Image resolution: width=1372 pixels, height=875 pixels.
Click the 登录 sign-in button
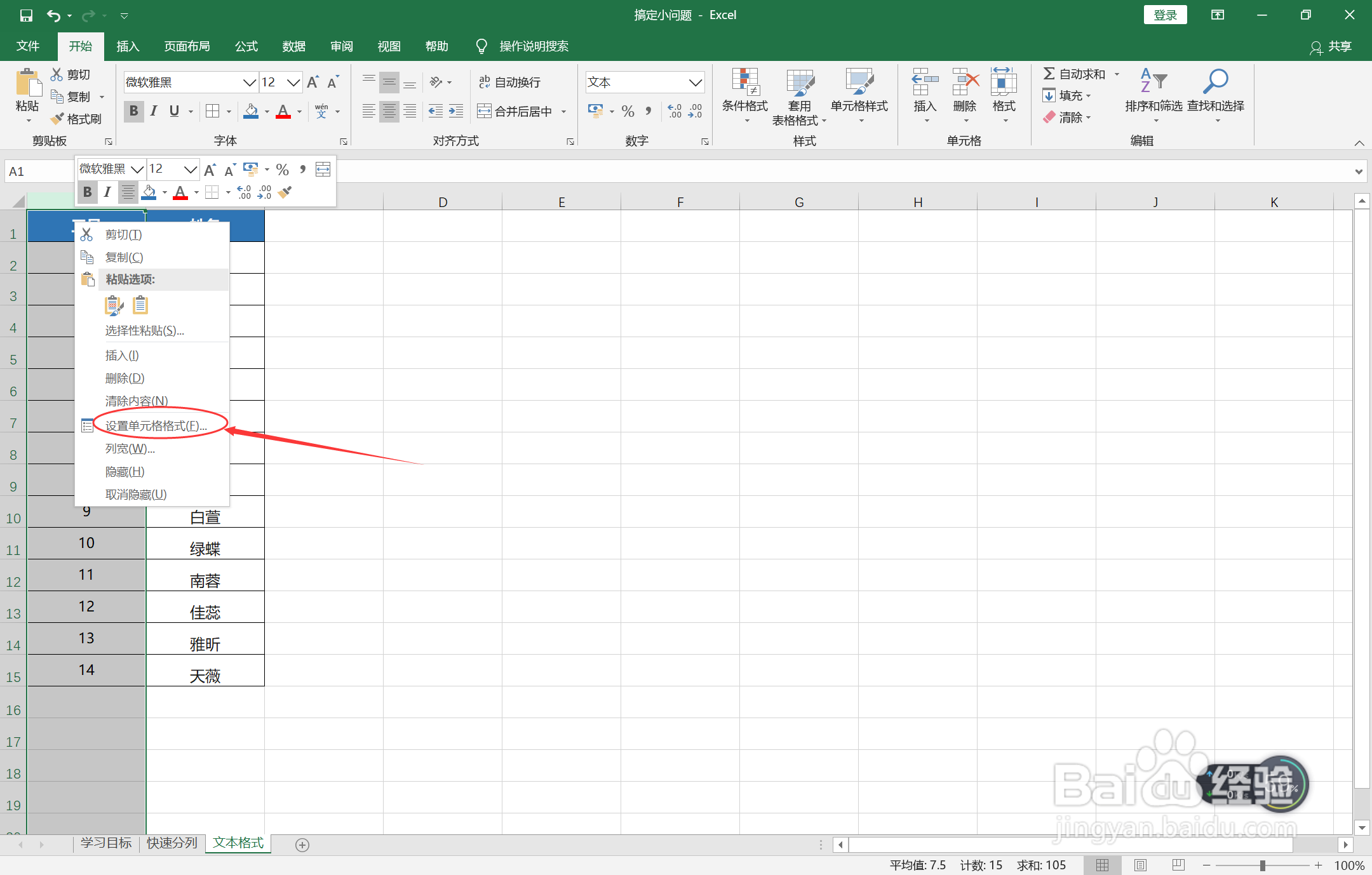click(1164, 15)
